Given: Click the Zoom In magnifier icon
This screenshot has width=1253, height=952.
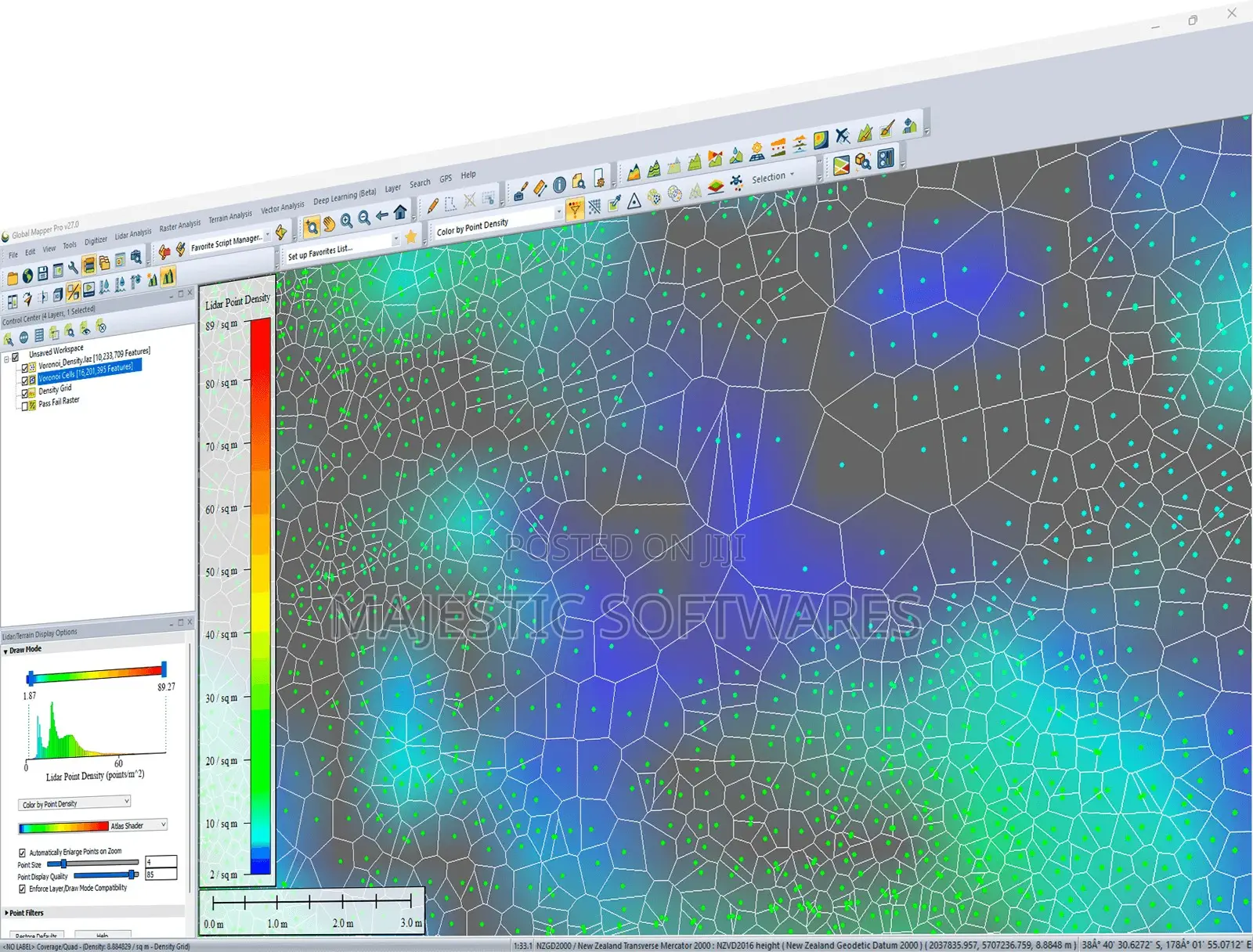Looking at the screenshot, I should coord(346,221).
